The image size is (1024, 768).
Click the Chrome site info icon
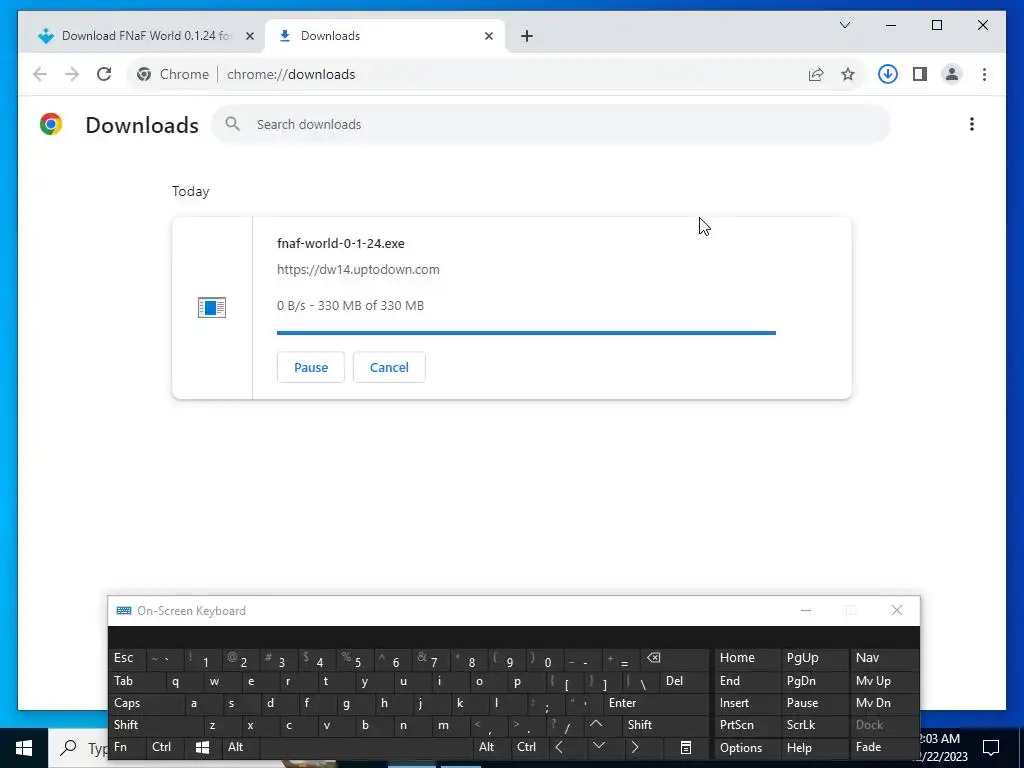click(144, 74)
